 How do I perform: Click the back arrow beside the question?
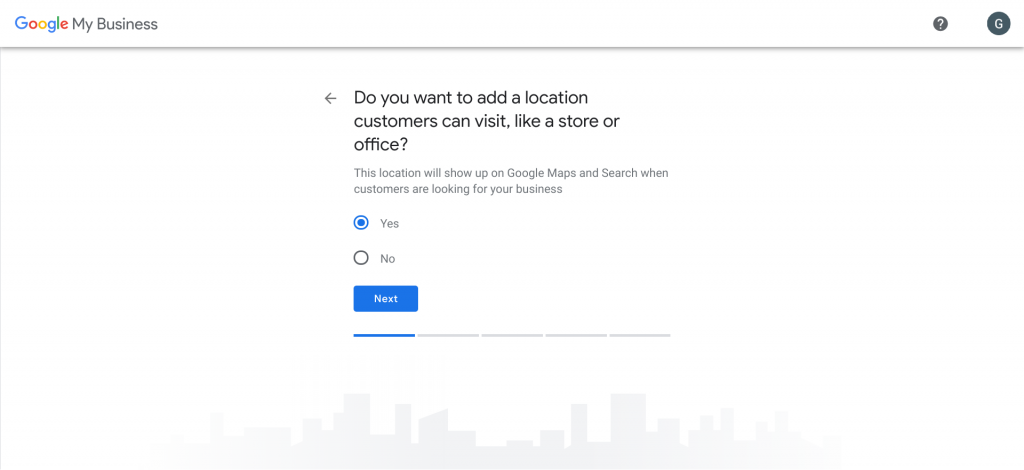(x=330, y=99)
